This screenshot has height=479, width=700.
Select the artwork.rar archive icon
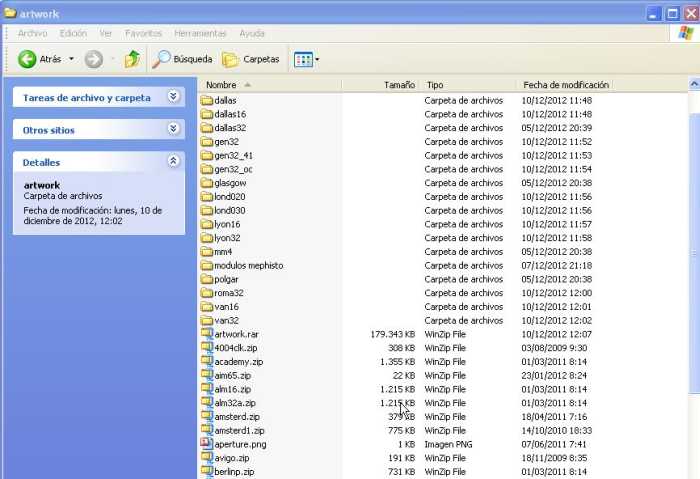(207, 333)
